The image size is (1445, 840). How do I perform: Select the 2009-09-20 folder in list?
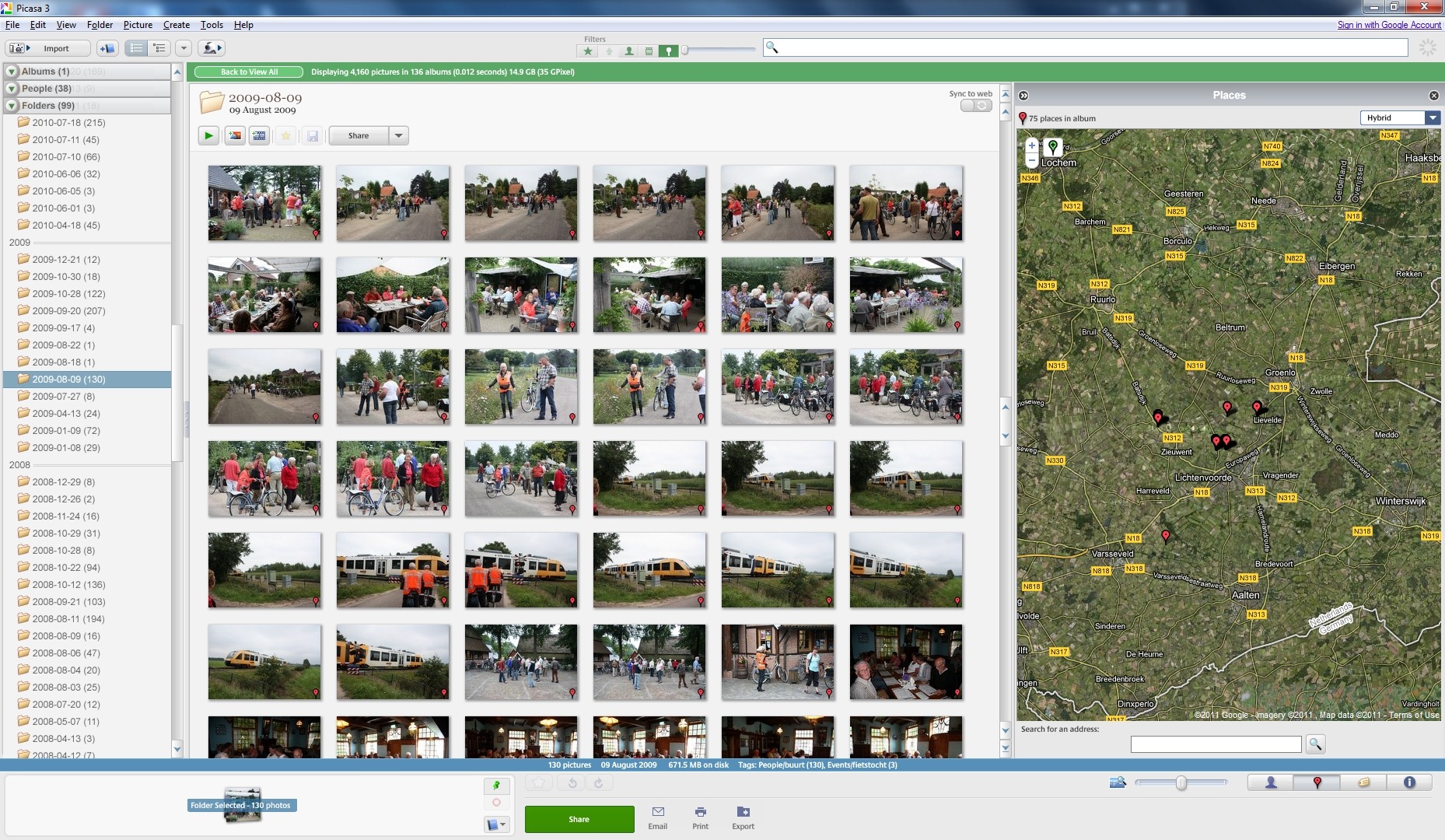[68, 311]
